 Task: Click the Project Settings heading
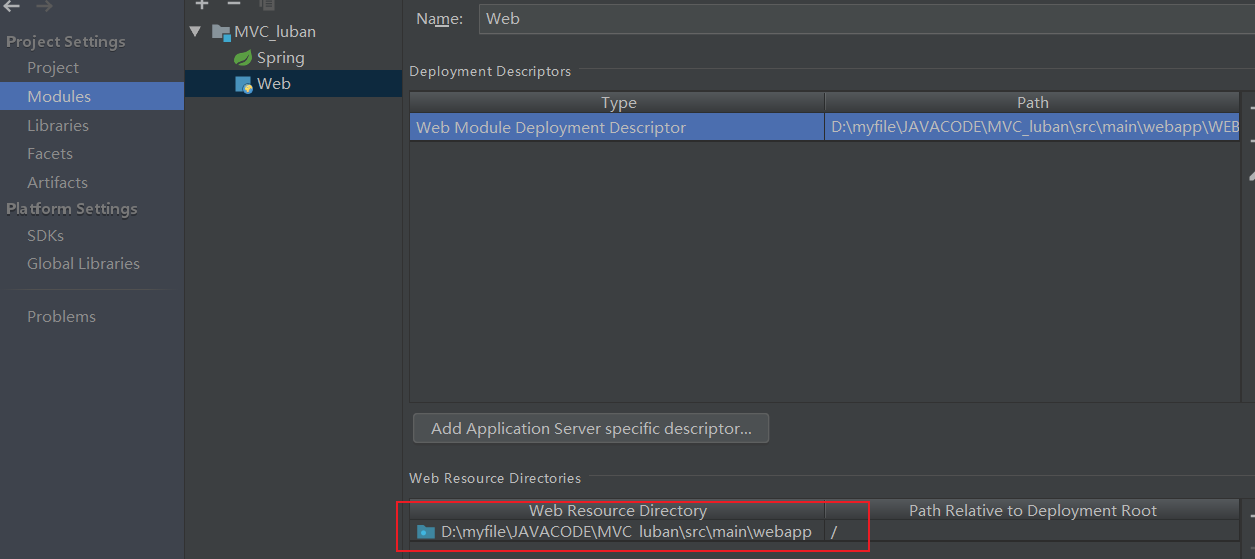coord(66,42)
